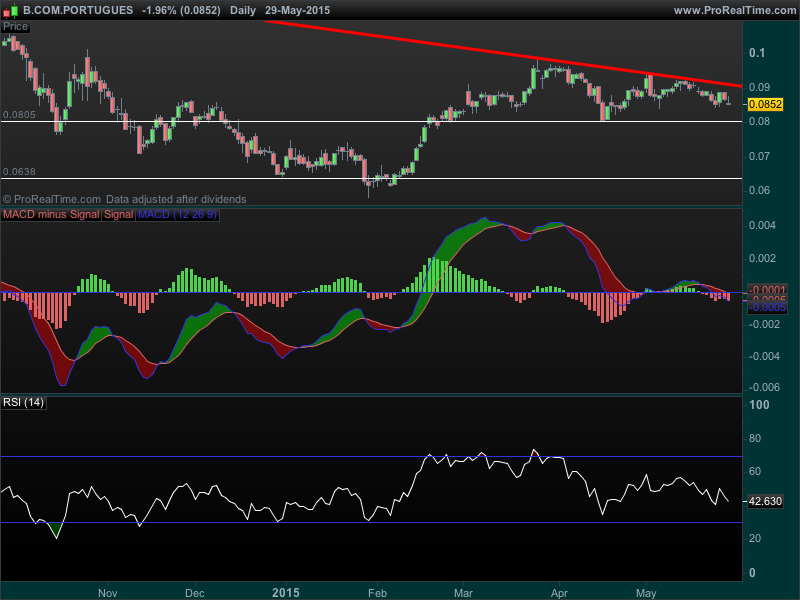Click the 42.630 RSI value tag
The width and height of the screenshot is (800, 600).
click(765, 502)
